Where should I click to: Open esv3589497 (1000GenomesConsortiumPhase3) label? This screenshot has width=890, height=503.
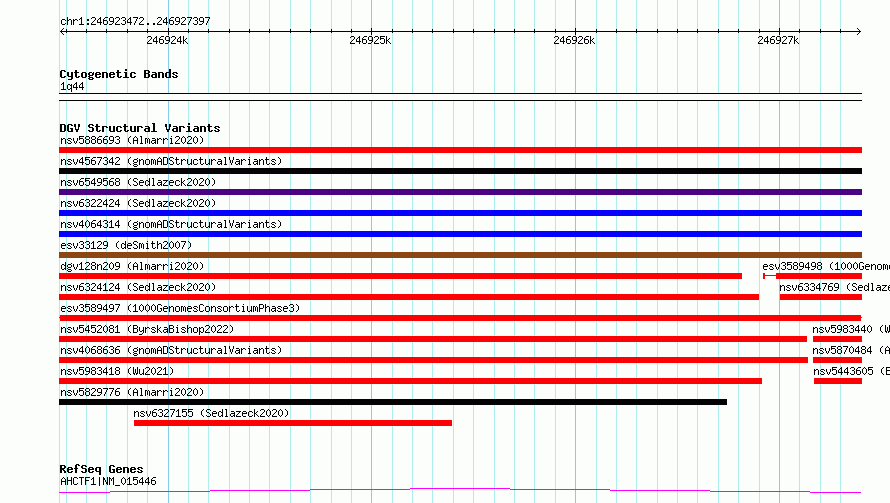pos(180,308)
